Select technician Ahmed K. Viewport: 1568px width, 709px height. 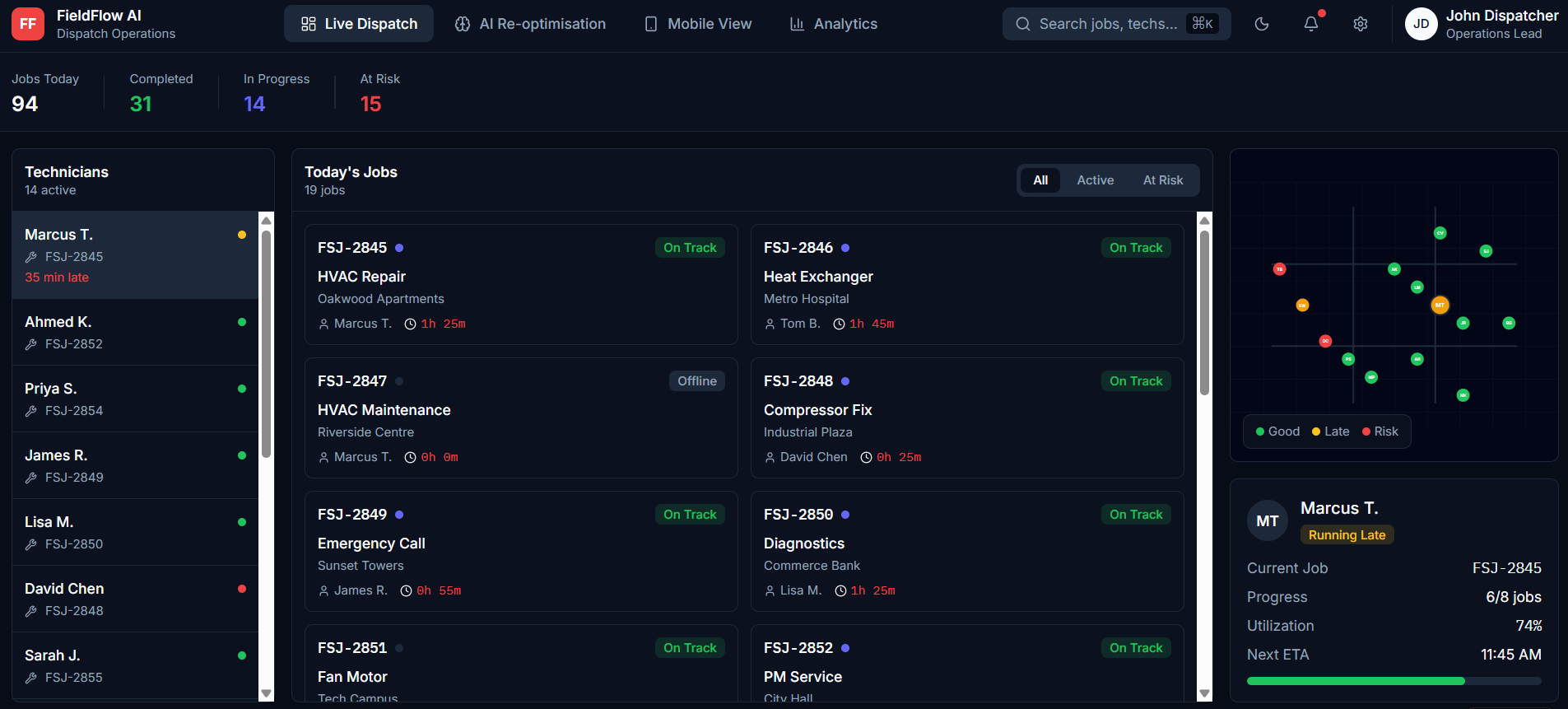click(136, 332)
